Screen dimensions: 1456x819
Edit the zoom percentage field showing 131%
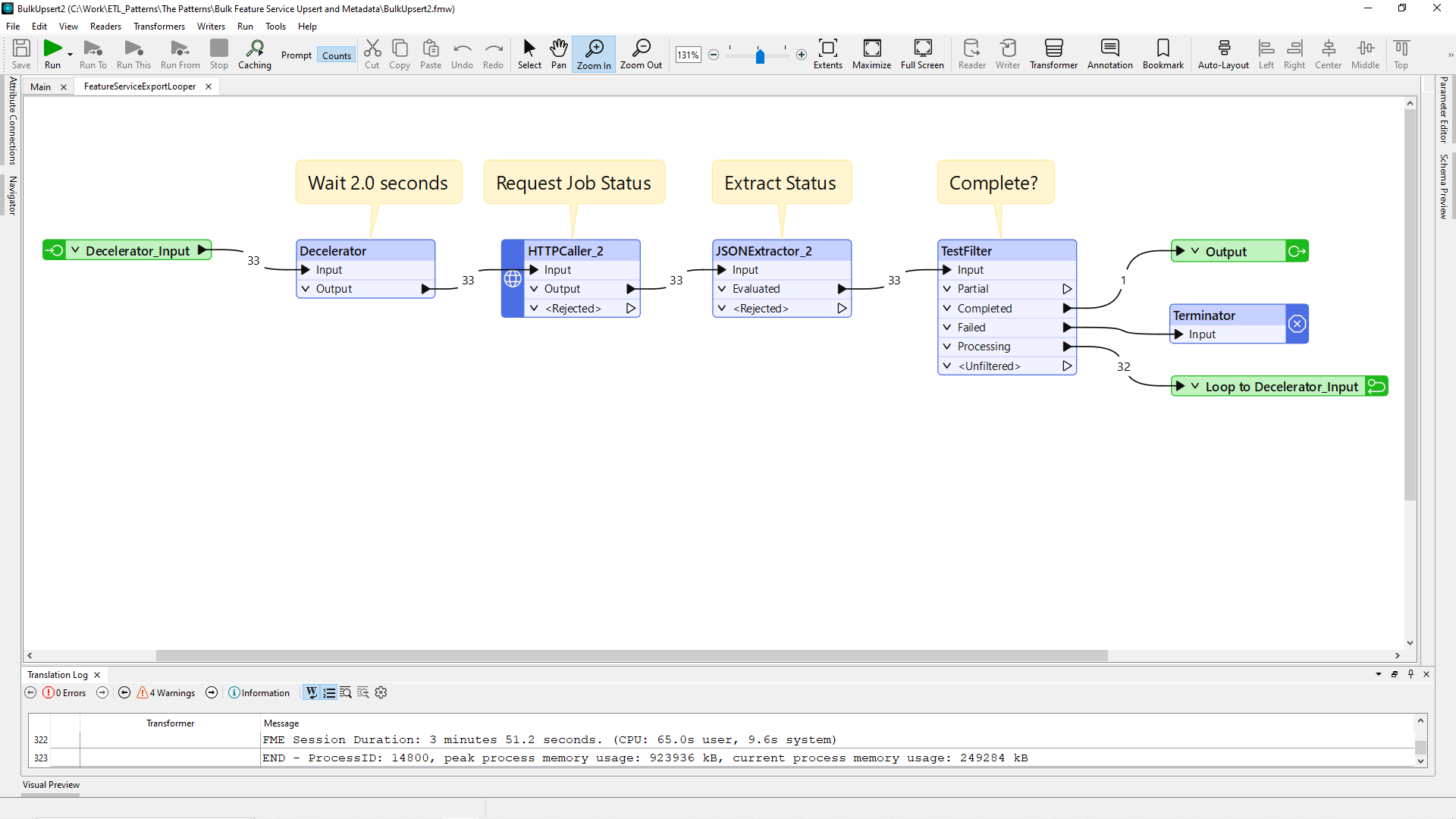688,55
